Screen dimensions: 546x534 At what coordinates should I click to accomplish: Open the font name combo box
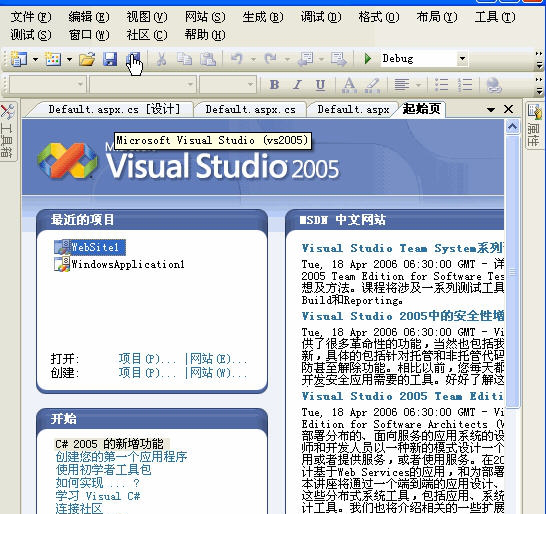click(x=142, y=85)
